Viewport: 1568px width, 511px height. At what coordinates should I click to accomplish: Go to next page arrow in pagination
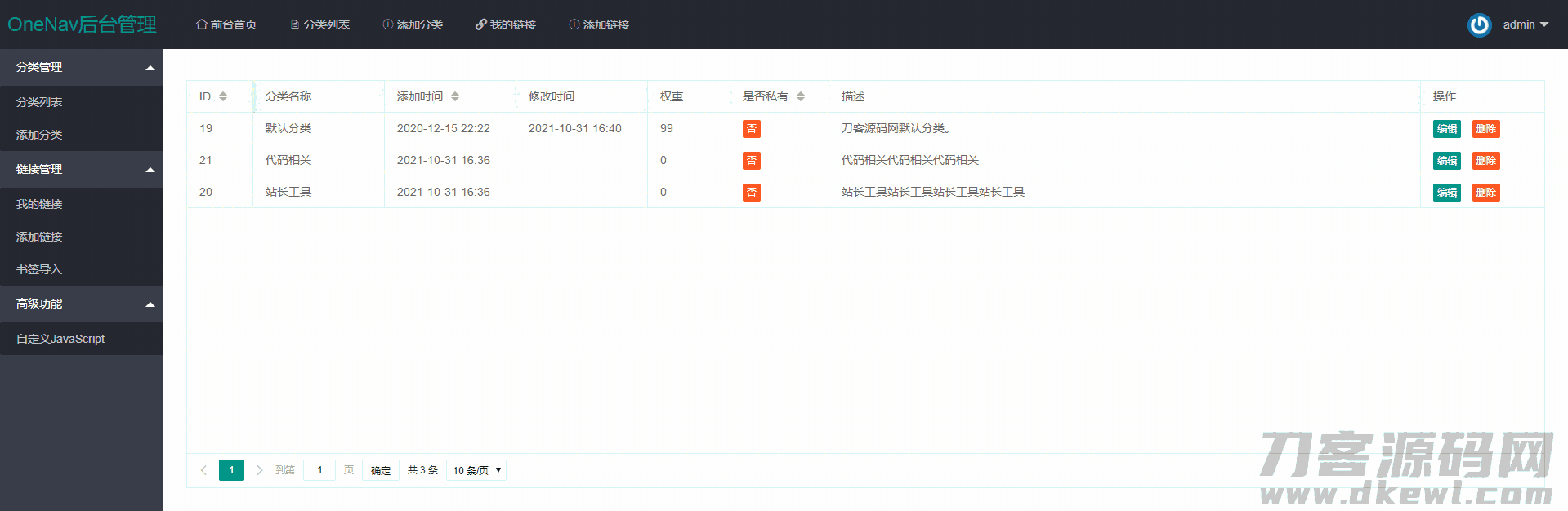coord(260,470)
